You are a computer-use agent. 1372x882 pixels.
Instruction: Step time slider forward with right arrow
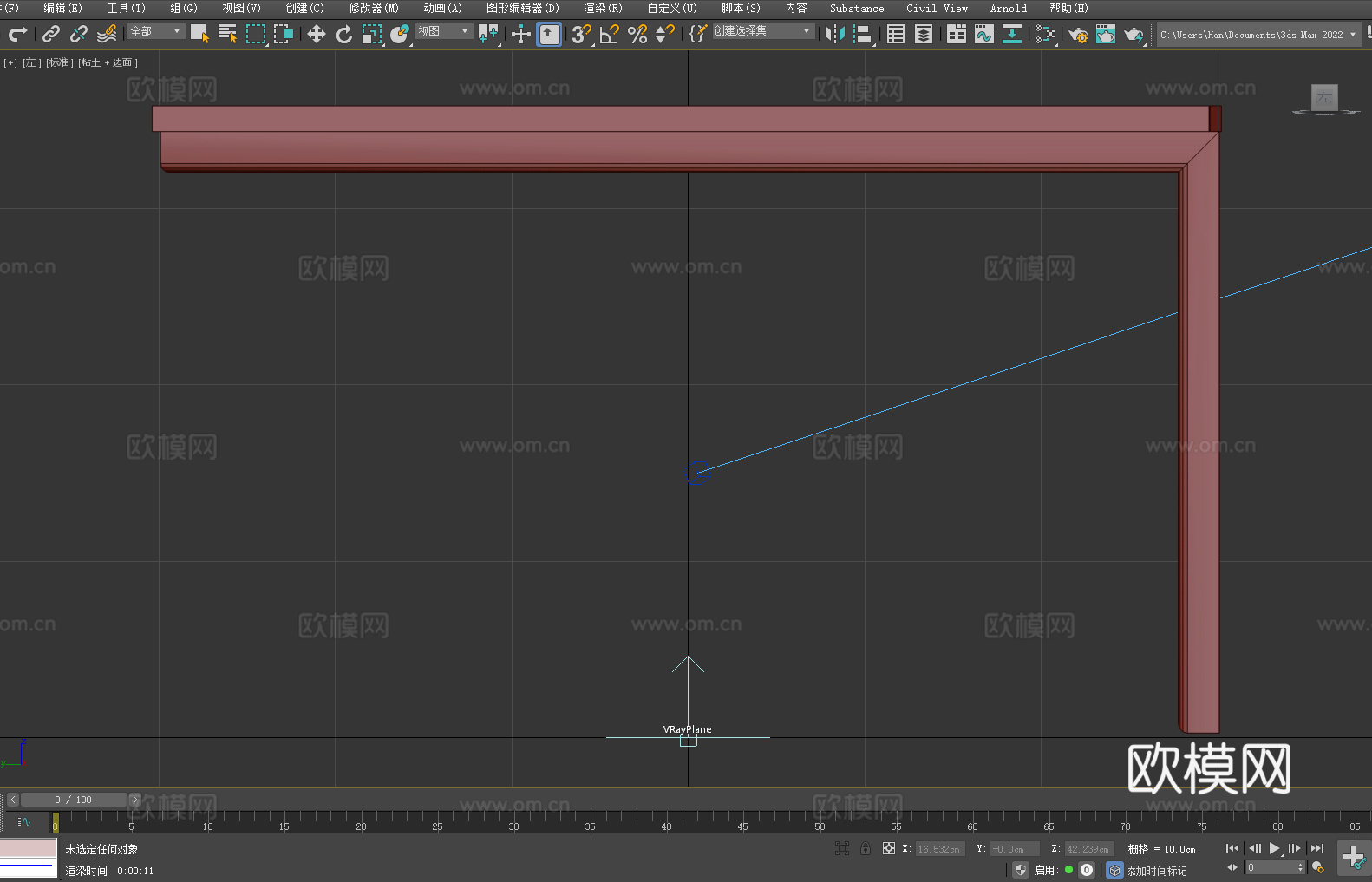point(134,800)
